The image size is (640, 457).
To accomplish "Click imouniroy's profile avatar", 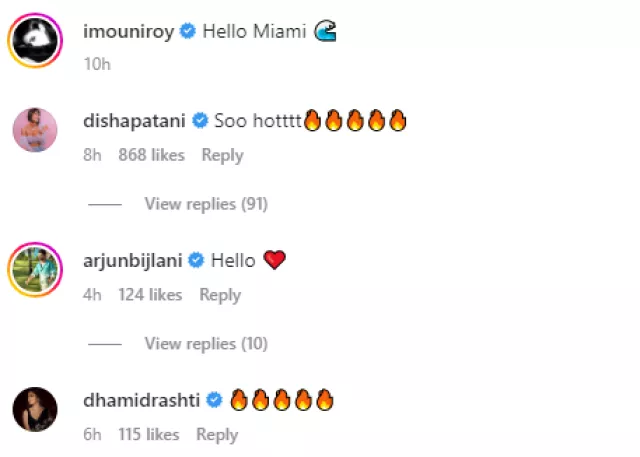I will pyautogui.click(x=36, y=41).
